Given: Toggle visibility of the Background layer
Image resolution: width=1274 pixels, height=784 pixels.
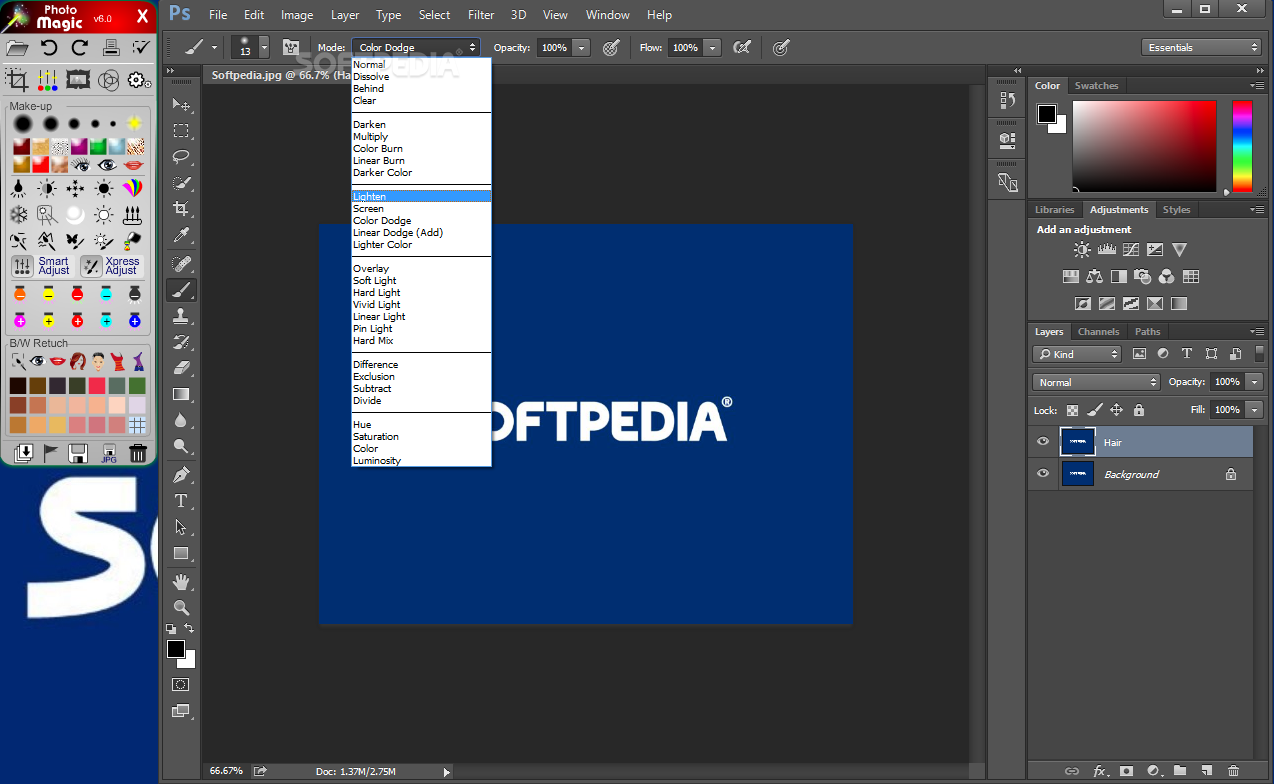Looking at the screenshot, I should pyautogui.click(x=1043, y=474).
